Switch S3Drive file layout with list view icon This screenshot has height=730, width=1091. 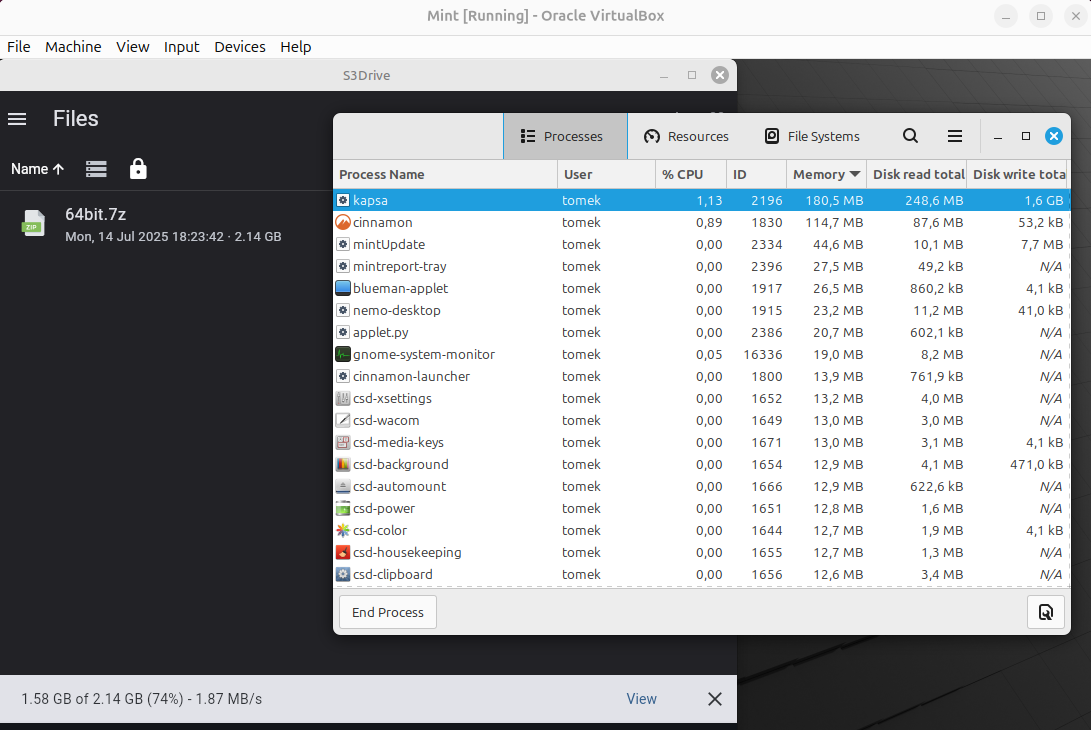point(96,169)
